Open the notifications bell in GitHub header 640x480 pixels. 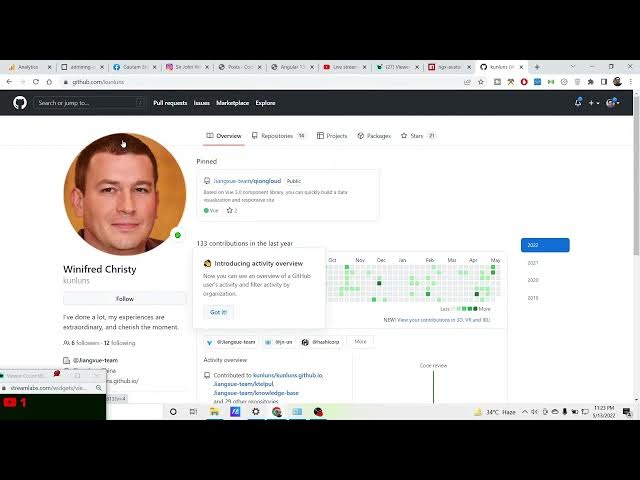point(578,103)
